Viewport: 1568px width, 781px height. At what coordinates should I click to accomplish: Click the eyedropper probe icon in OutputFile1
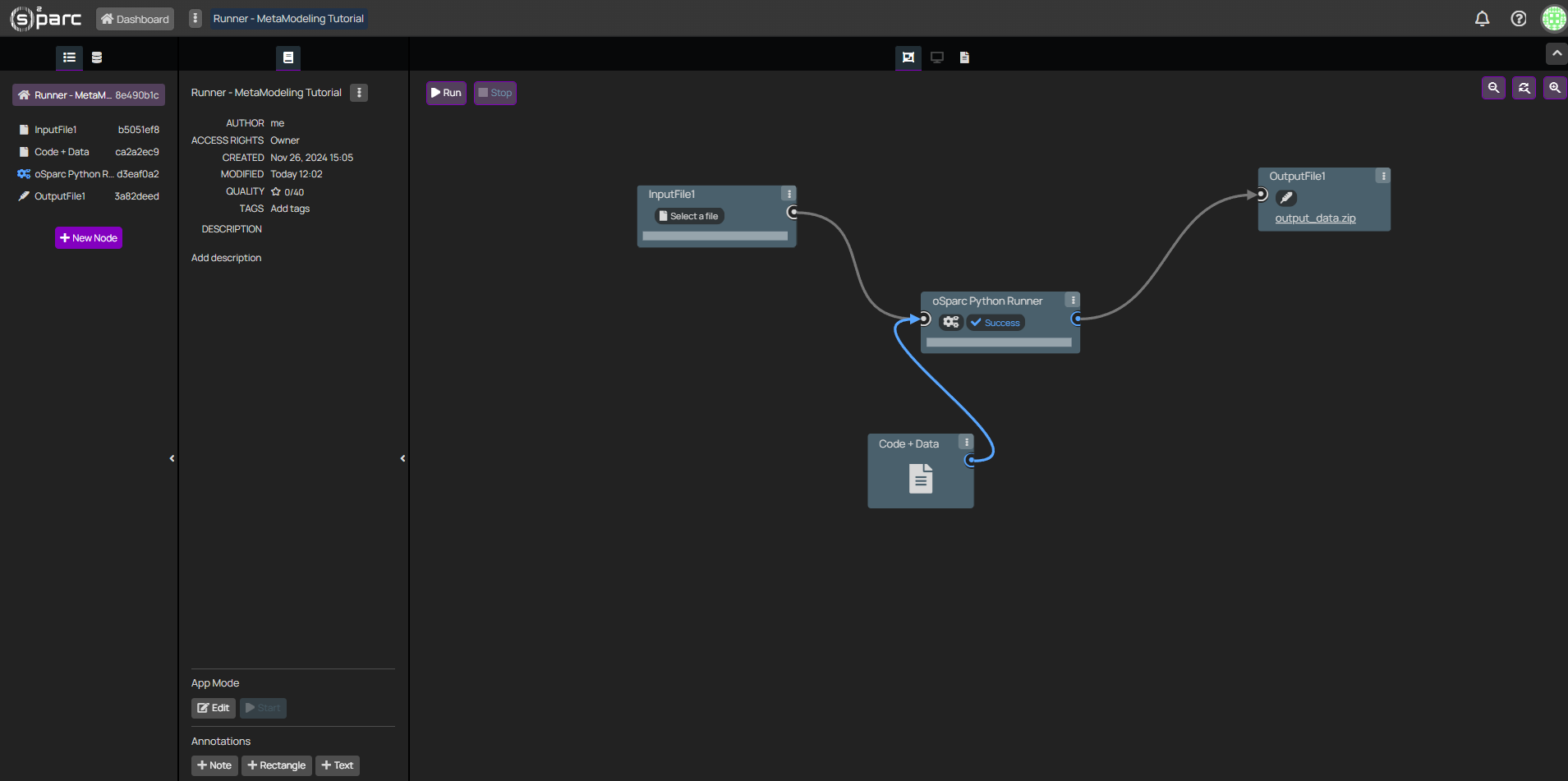point(1286,198)
